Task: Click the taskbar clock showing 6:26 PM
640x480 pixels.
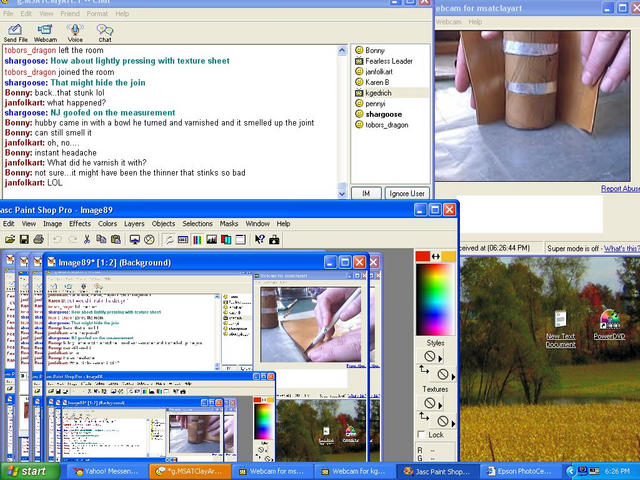Action: 618,471
